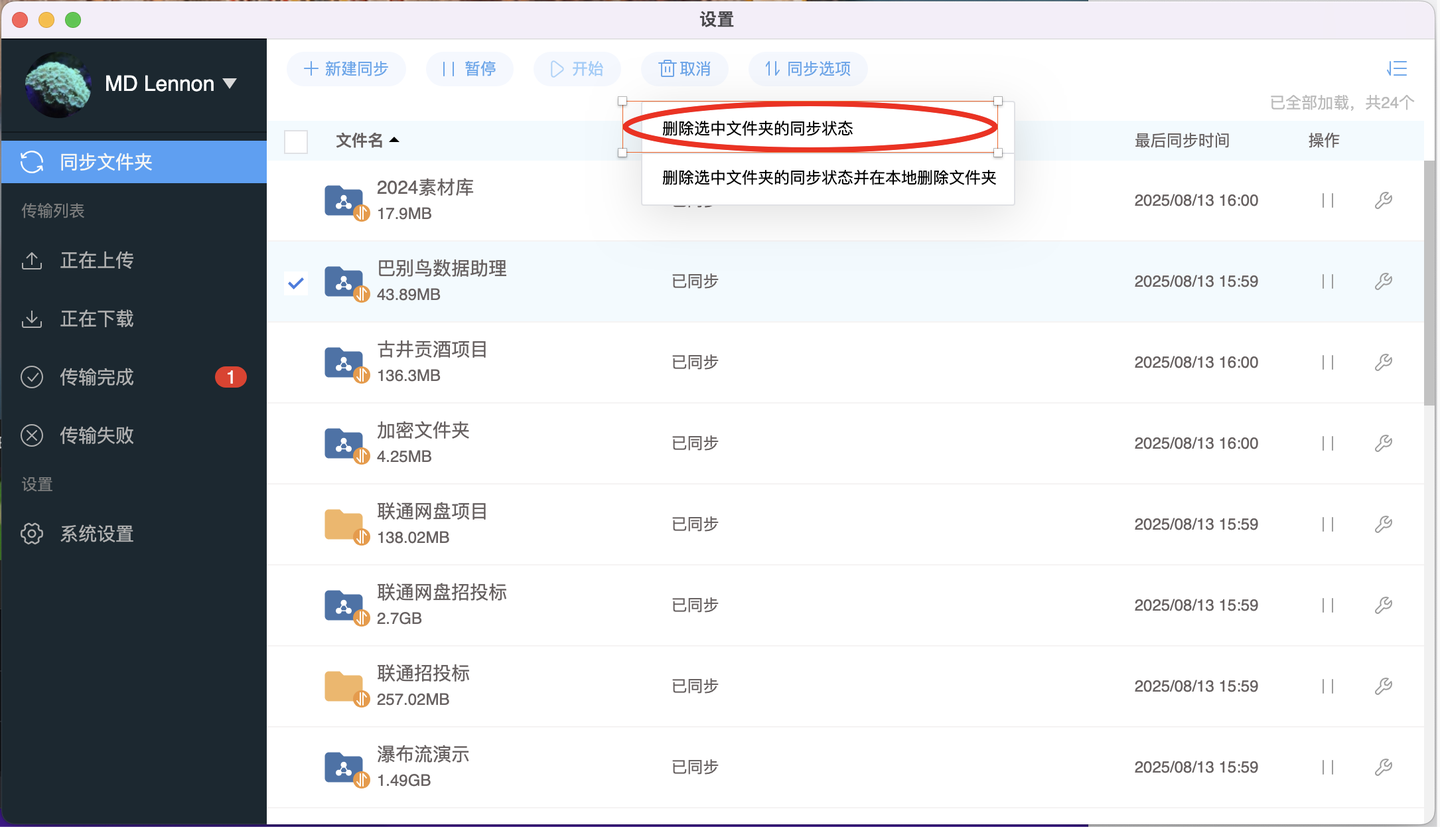Open settings wrench for 古井贡酒项目

point(1383,362)
